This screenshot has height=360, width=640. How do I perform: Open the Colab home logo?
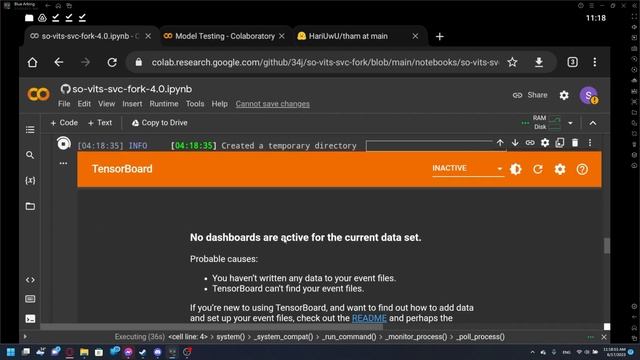point(38,94)
